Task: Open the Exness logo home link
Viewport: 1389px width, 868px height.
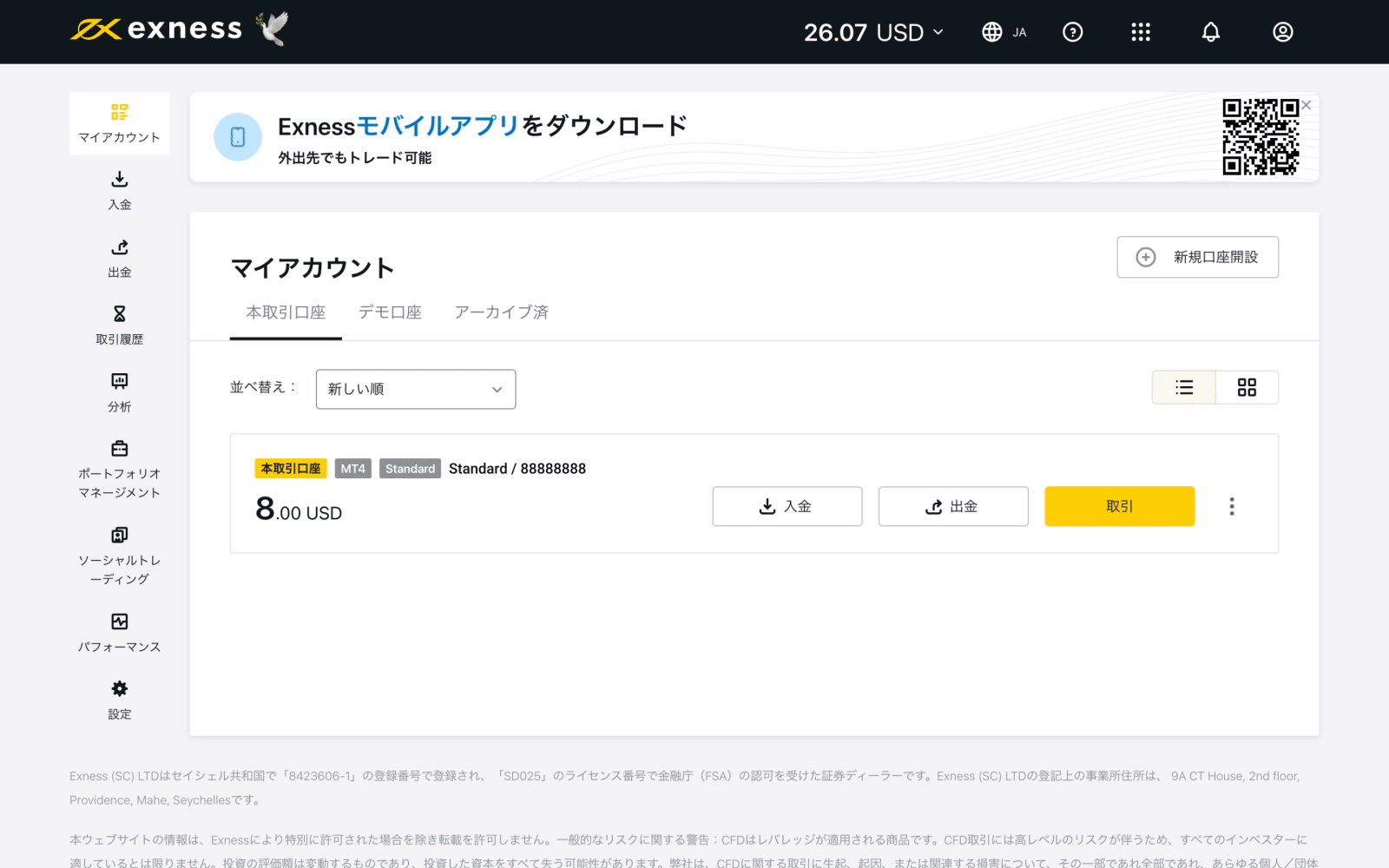Action: pos(156,30)
